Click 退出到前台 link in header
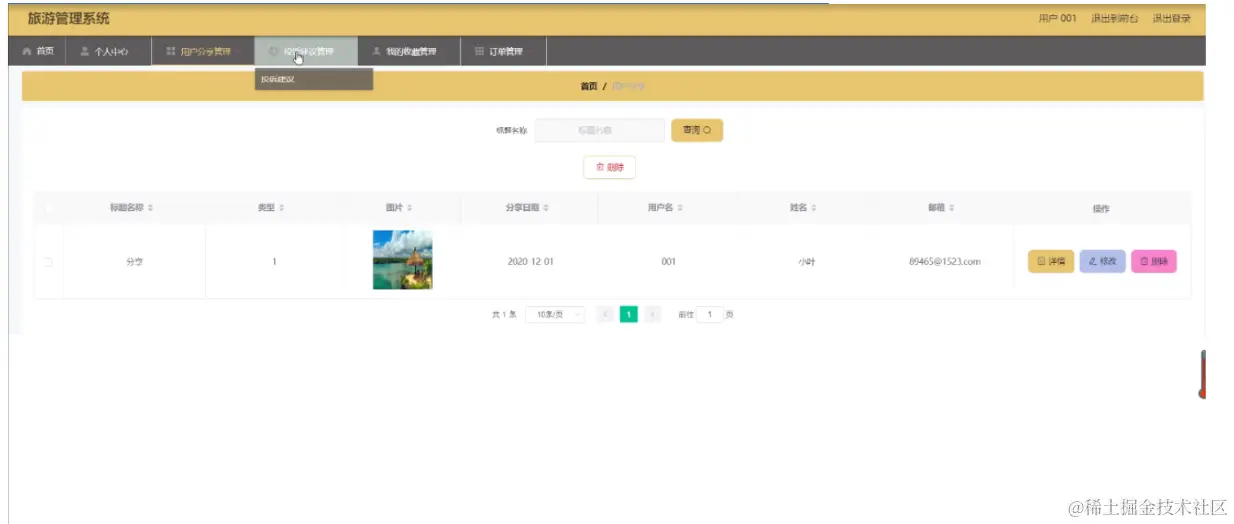 (x=1115, y=19)
